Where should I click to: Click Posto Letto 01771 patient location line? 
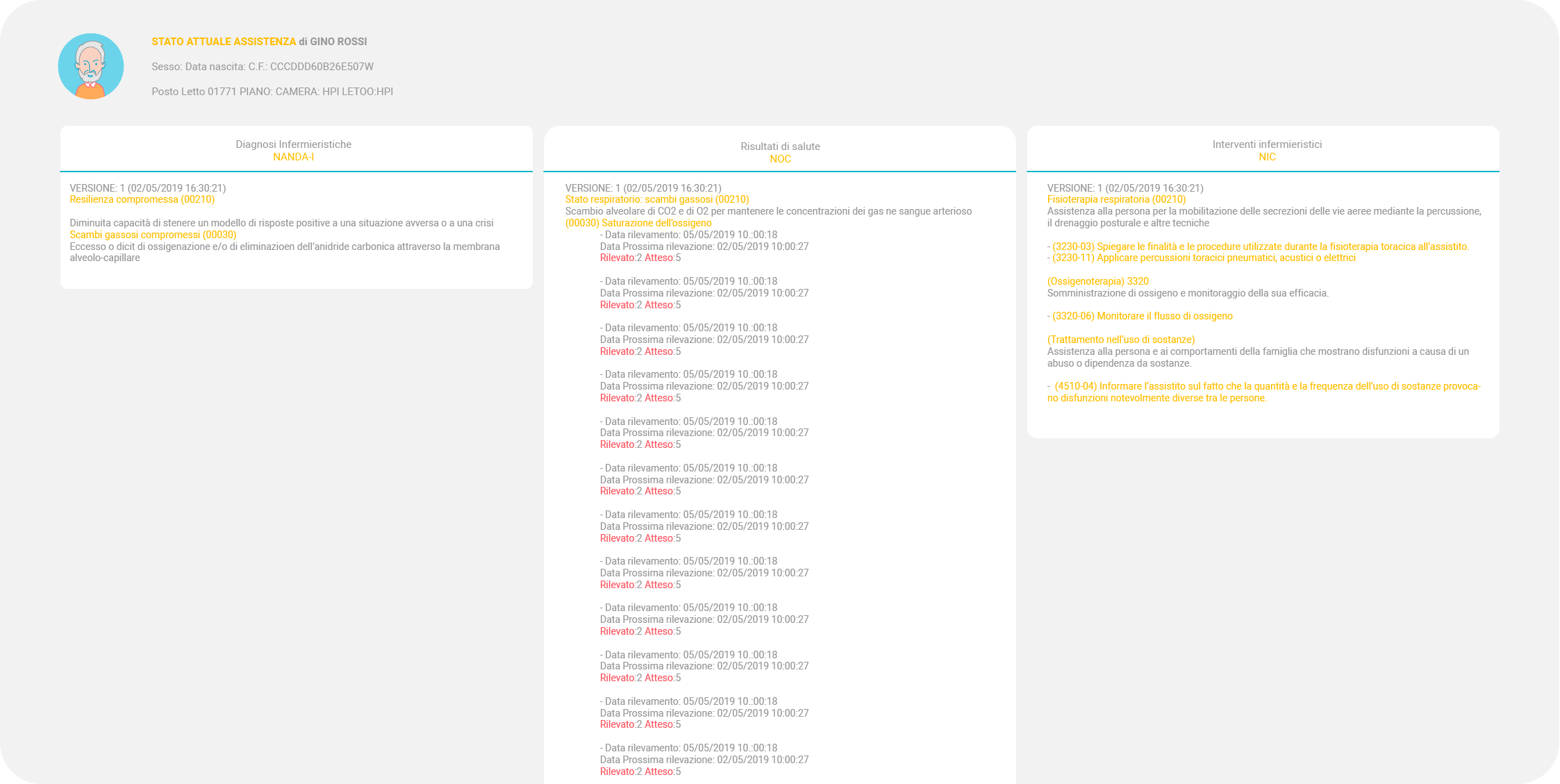click(x=272, y=92)
